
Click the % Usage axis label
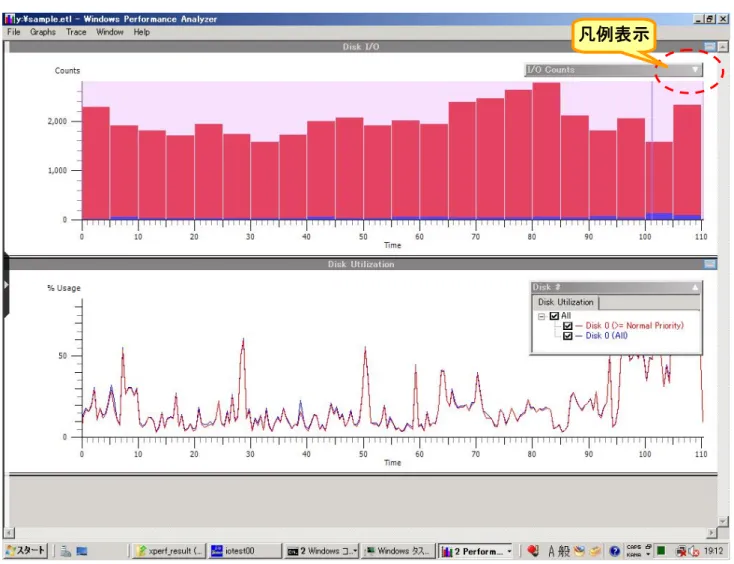click(x=64, y=288)
